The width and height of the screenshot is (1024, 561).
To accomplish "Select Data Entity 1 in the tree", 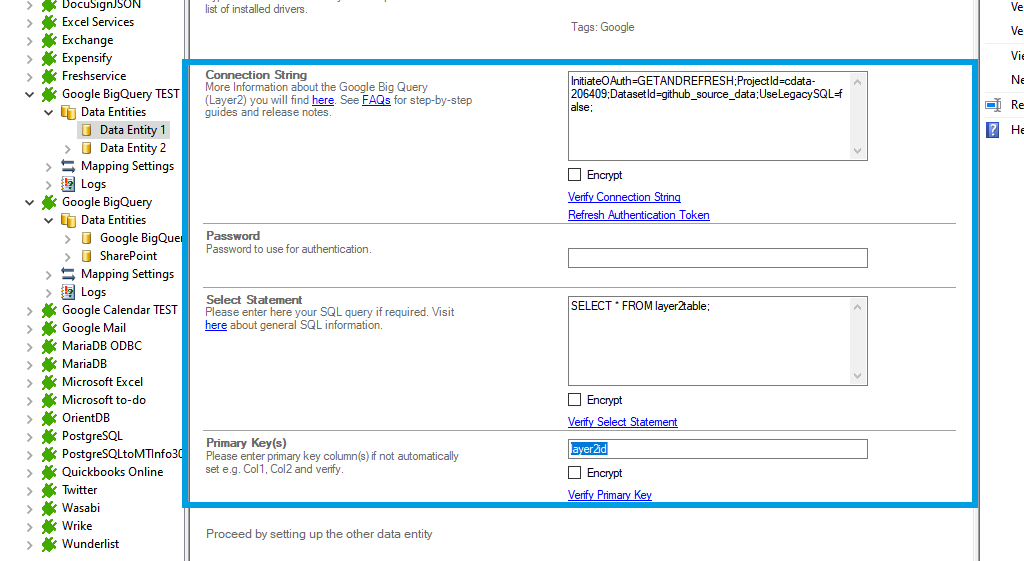I will coord(133,130).
